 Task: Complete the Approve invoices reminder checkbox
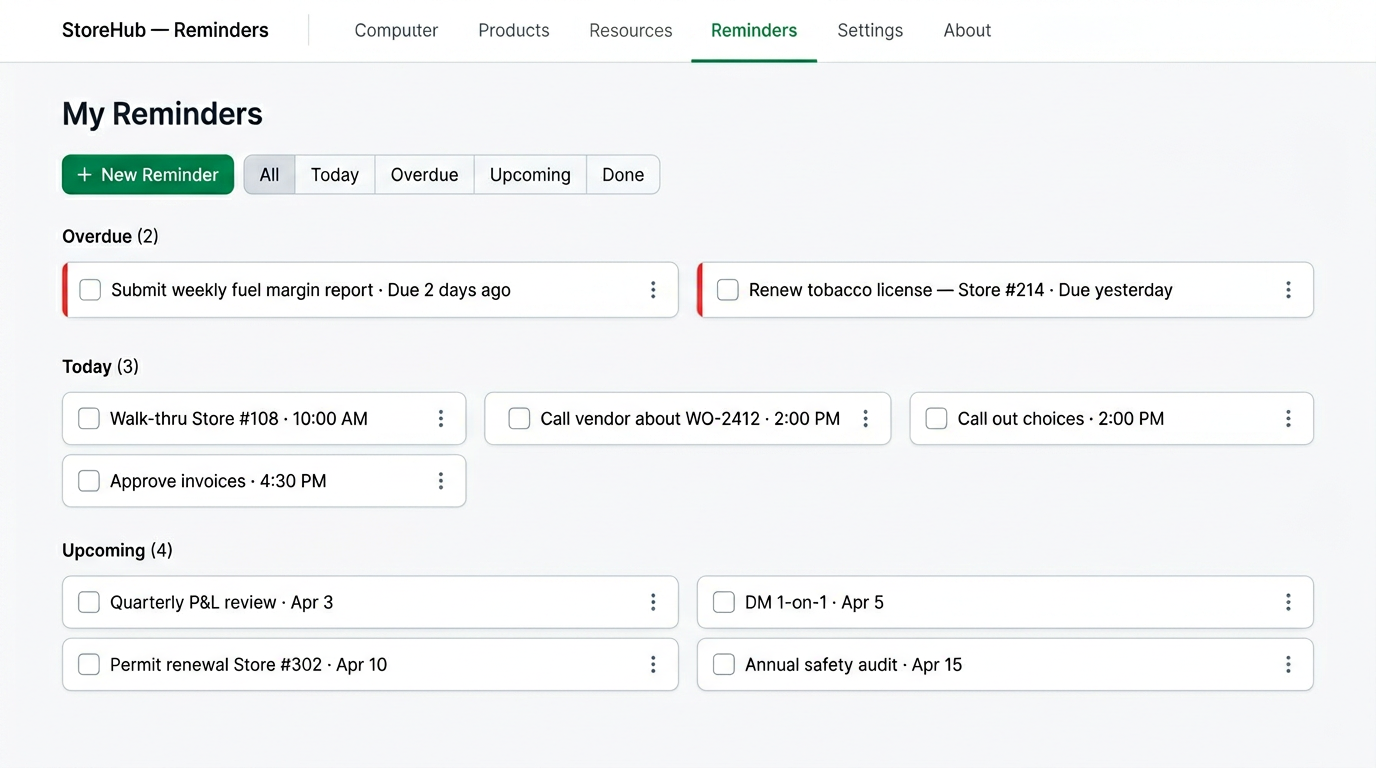89,481
